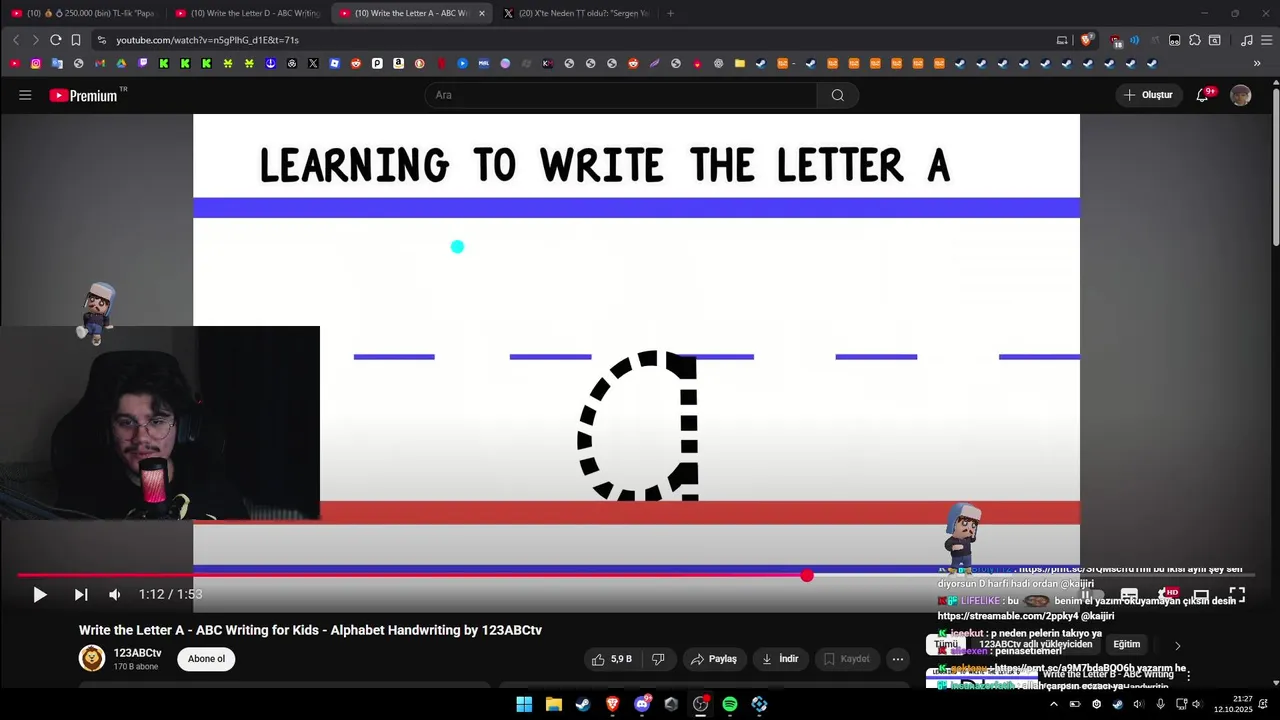Click the red progress bar scrubber

807,575
